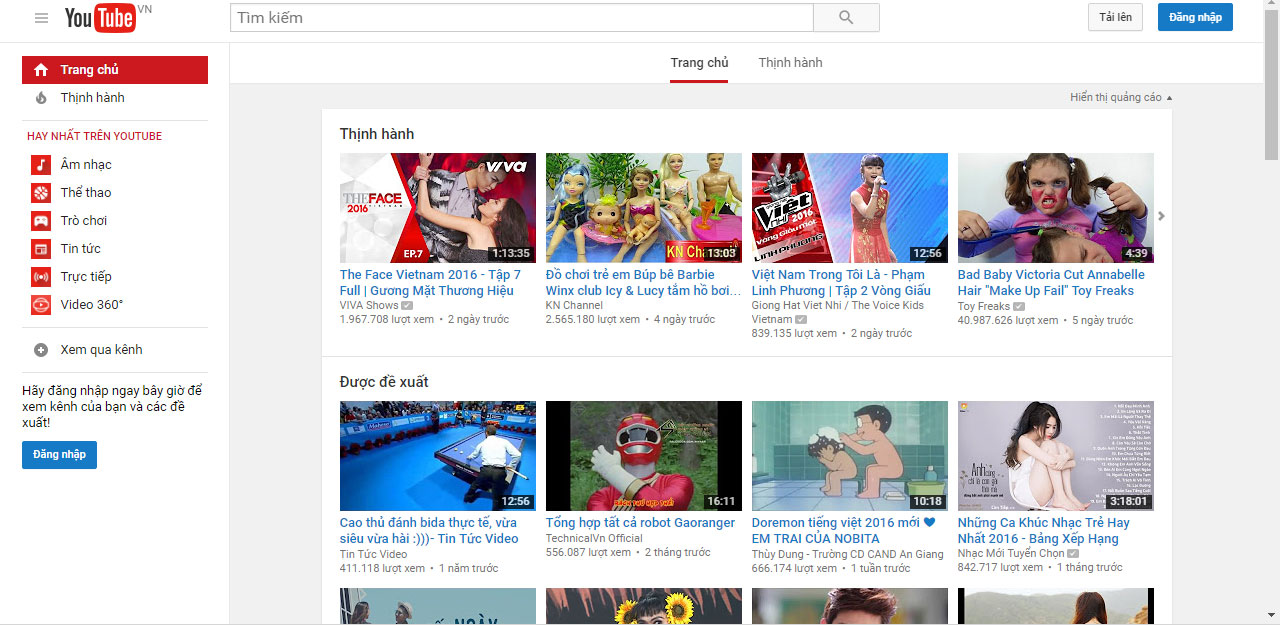Click the blue Đăng nhập header button
The width and height of the screenshot is (1280, 625).
1195,17
